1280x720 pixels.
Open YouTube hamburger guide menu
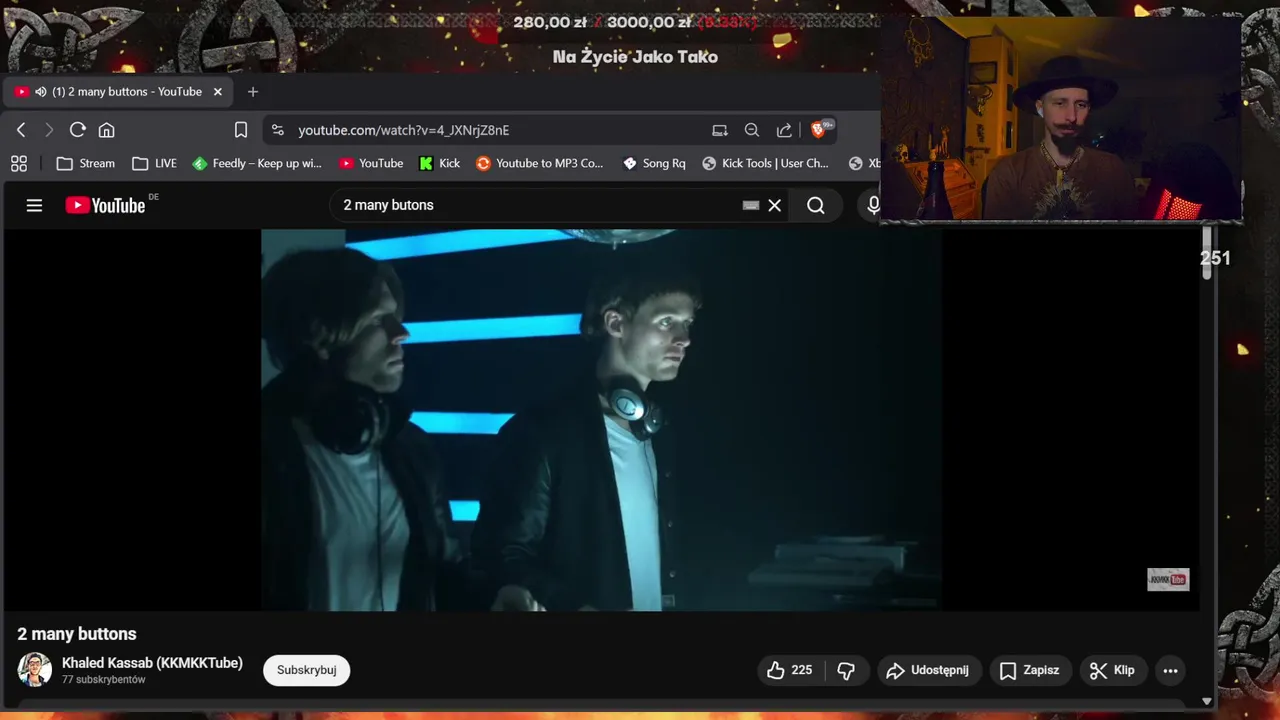click(34, 205)
